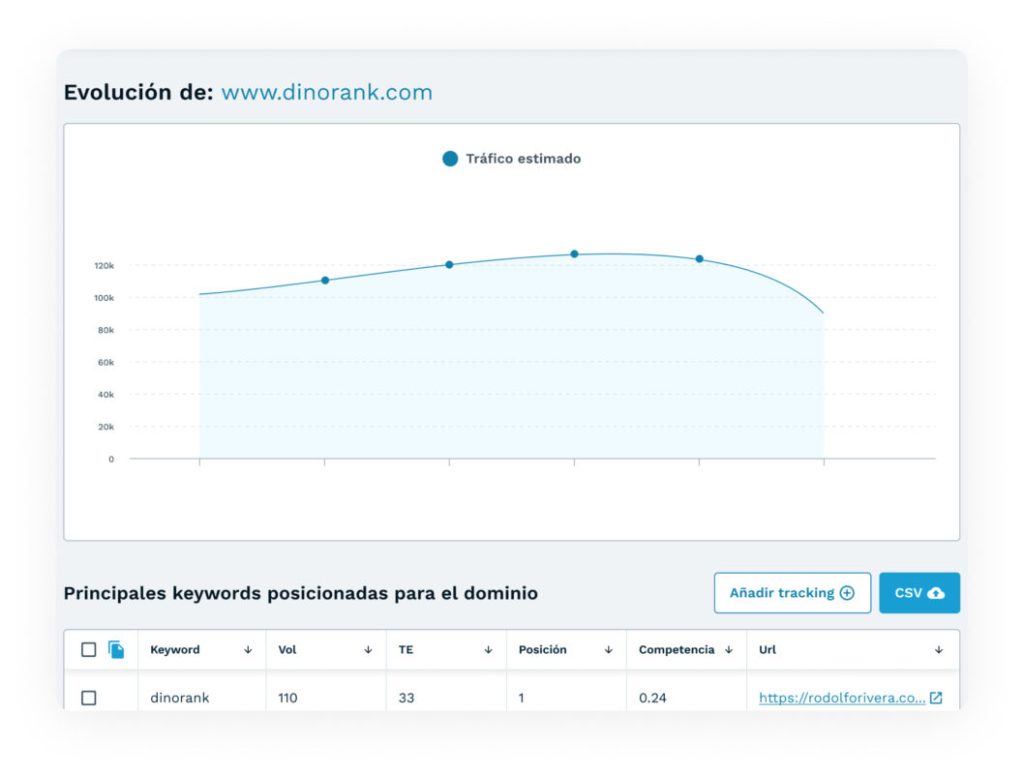The image size is (1024, 774).
Task: Download the CSV export
Action: click(919, 593)
